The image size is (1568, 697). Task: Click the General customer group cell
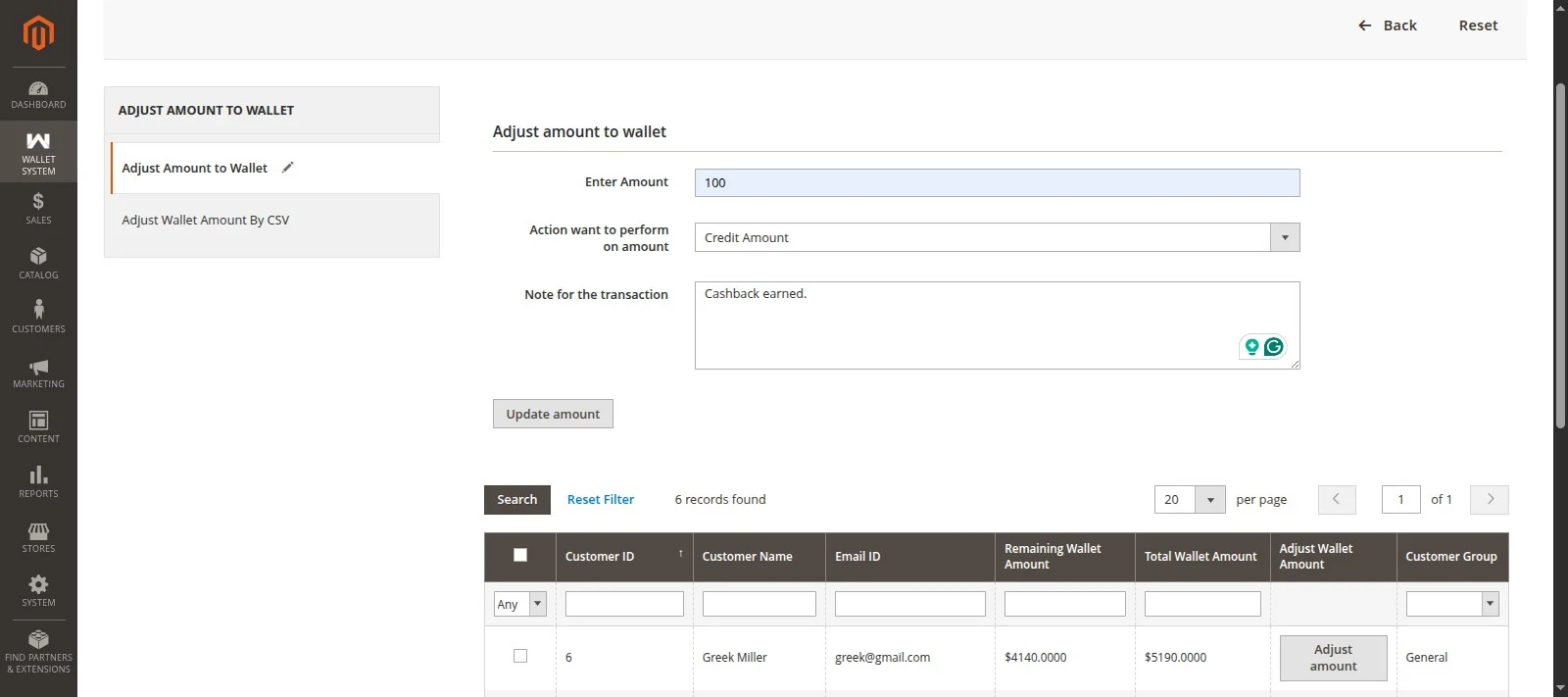1426,658
